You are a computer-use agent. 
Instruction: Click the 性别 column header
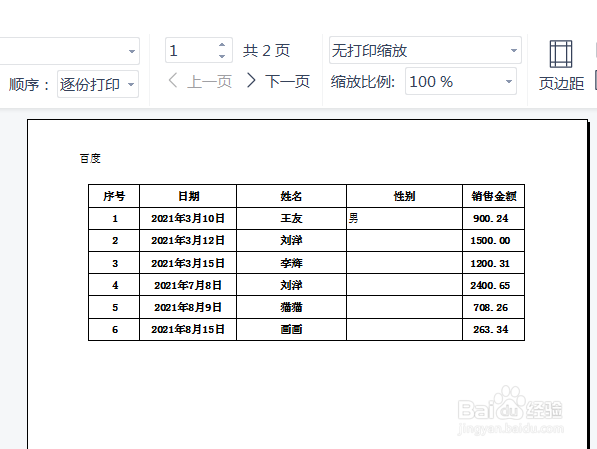coord(404,196)
